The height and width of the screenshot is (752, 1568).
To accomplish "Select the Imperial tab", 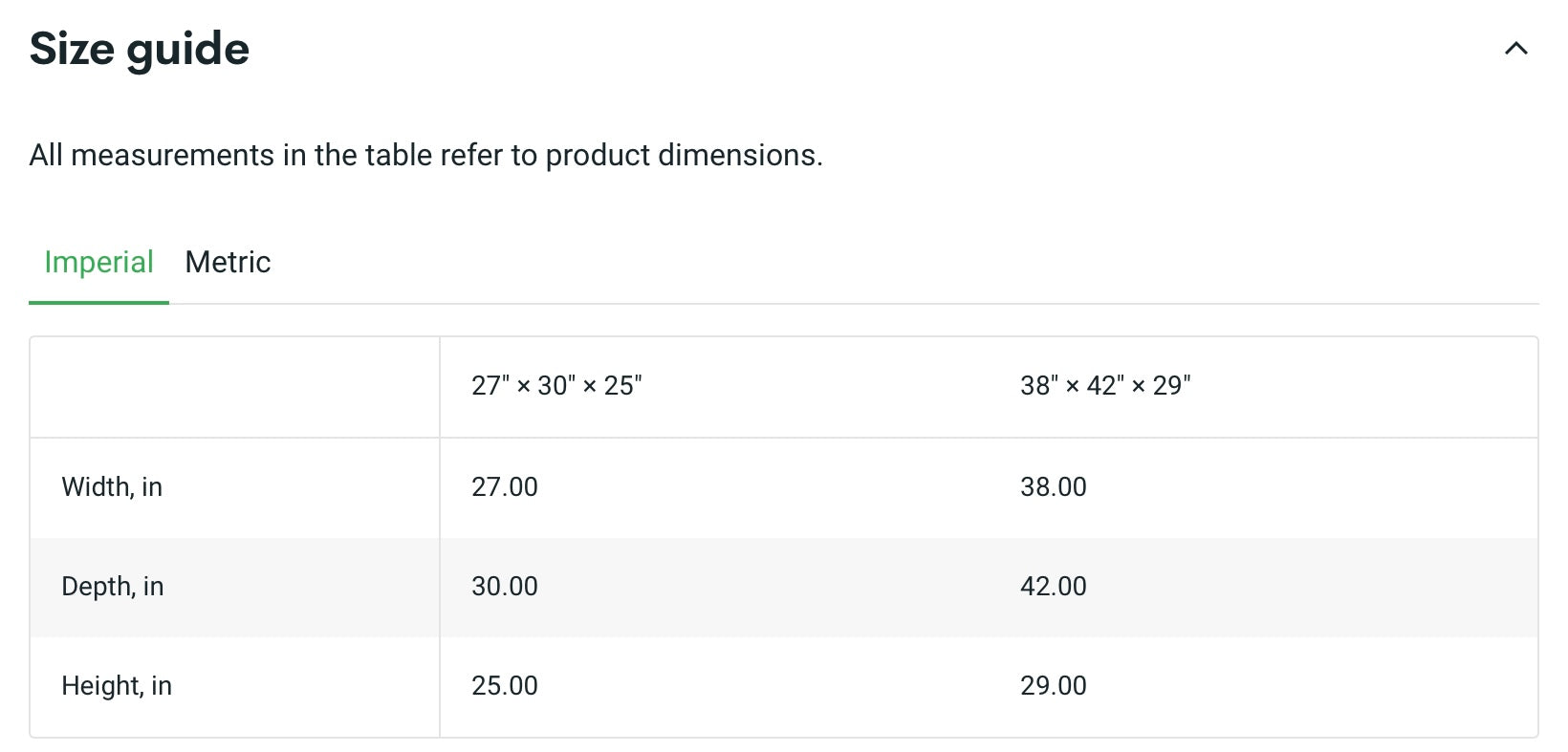I will [98, 262].
